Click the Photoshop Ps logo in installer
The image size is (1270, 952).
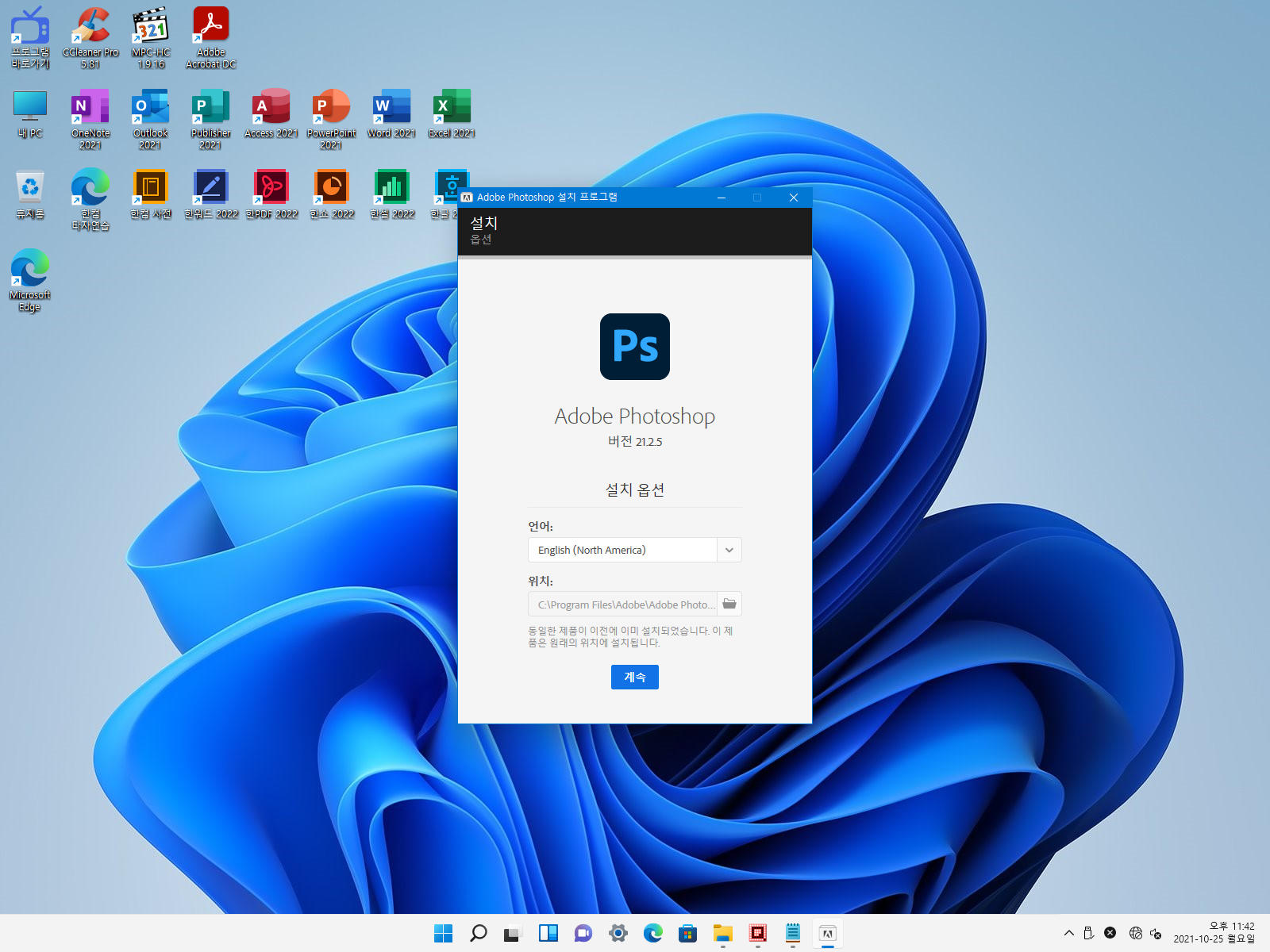coord(635,347)
